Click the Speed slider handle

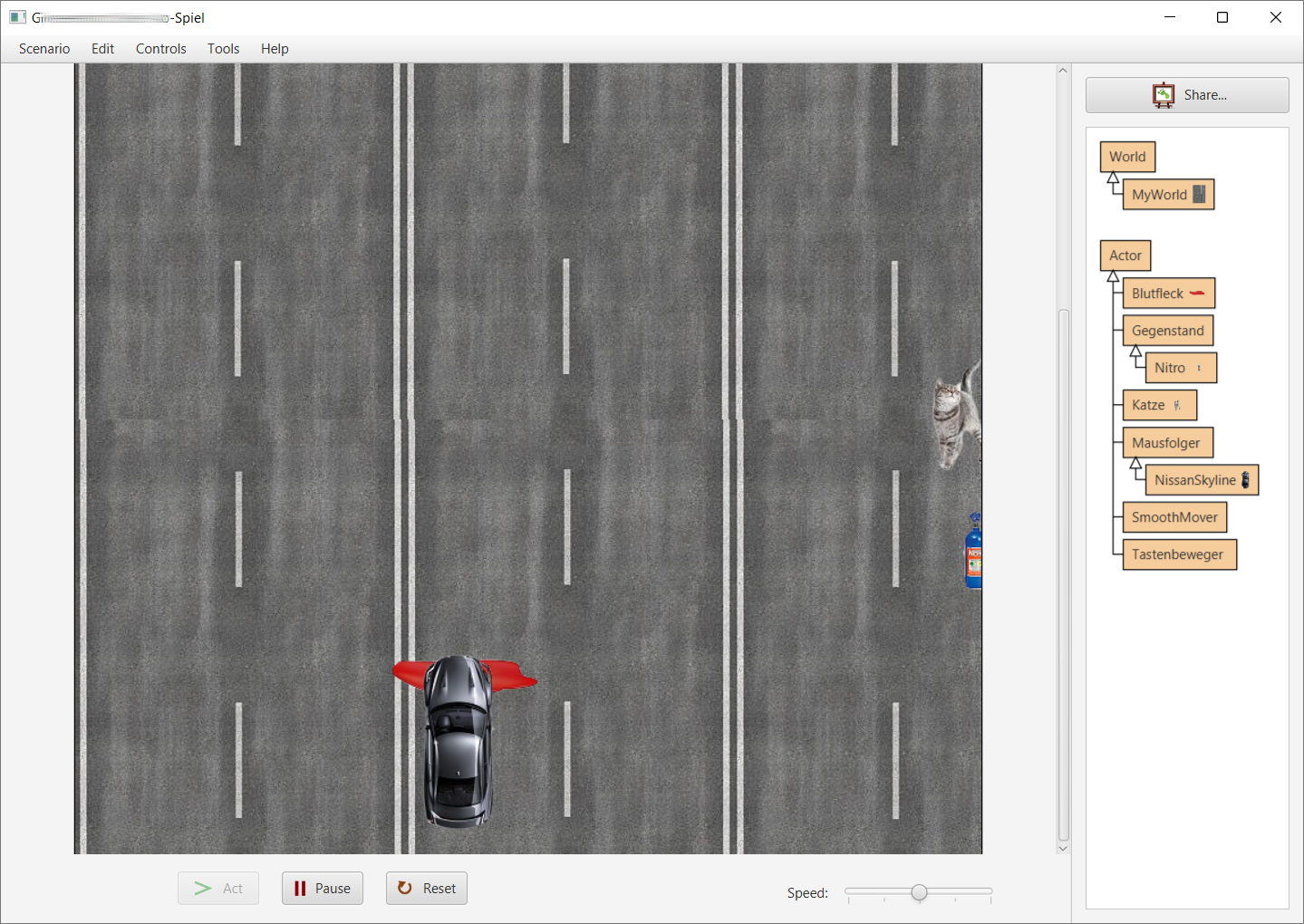click(919, 892)
